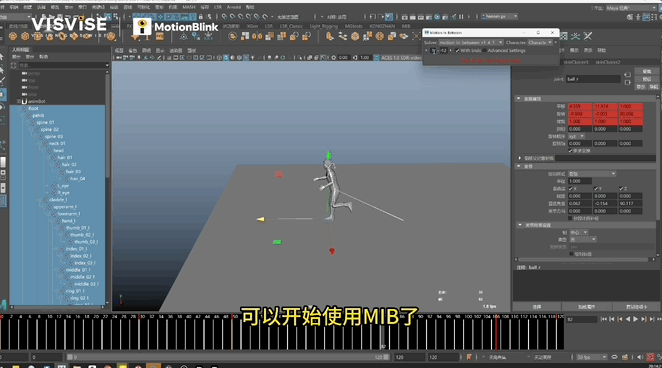Click the spine 01 joint icon
The height and width of the screenshot is (368, 662).
pyautogui.click(x=33, y=122)
